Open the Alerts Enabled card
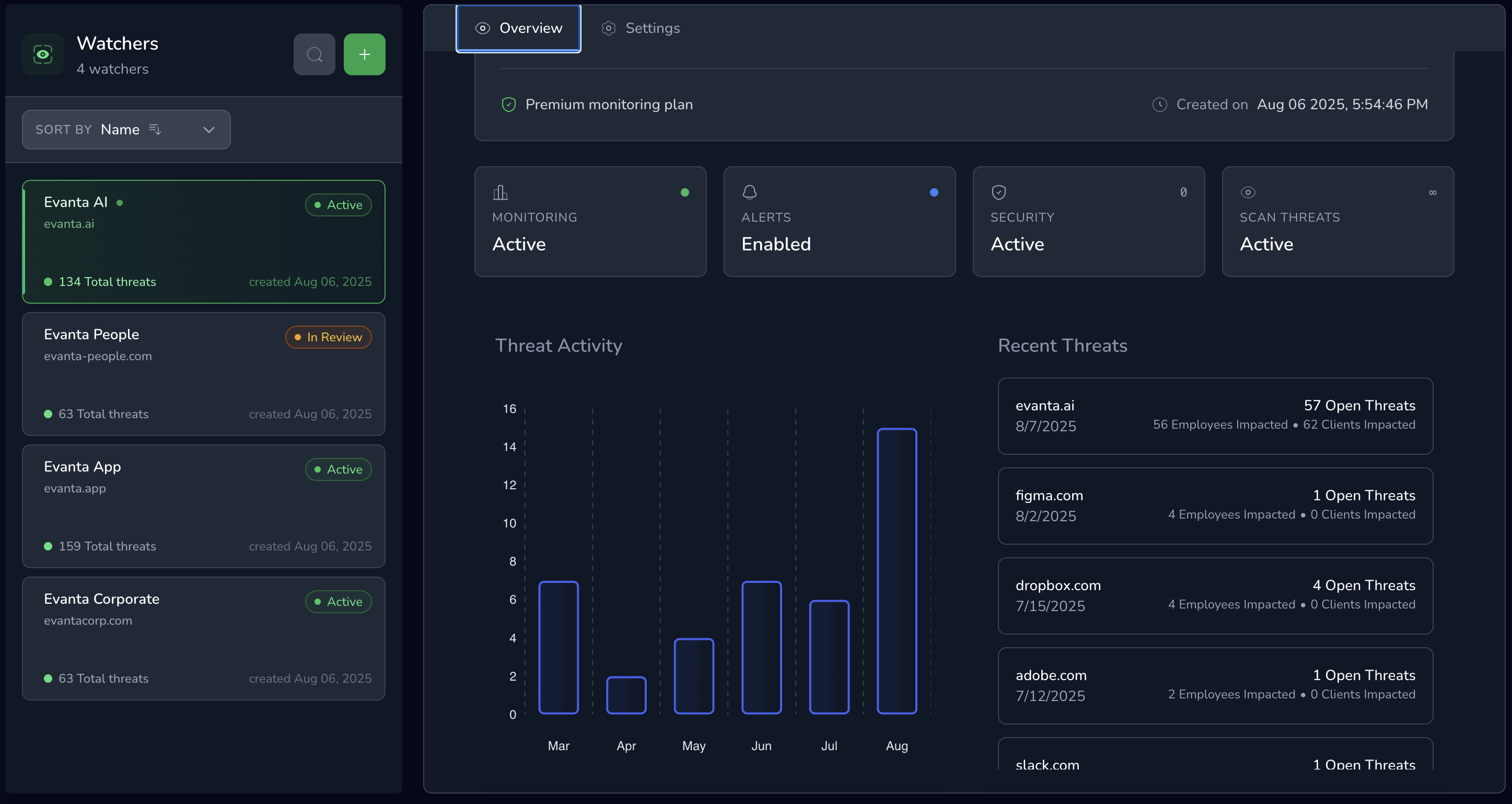The image size is (1512, 804). point(840,222)
